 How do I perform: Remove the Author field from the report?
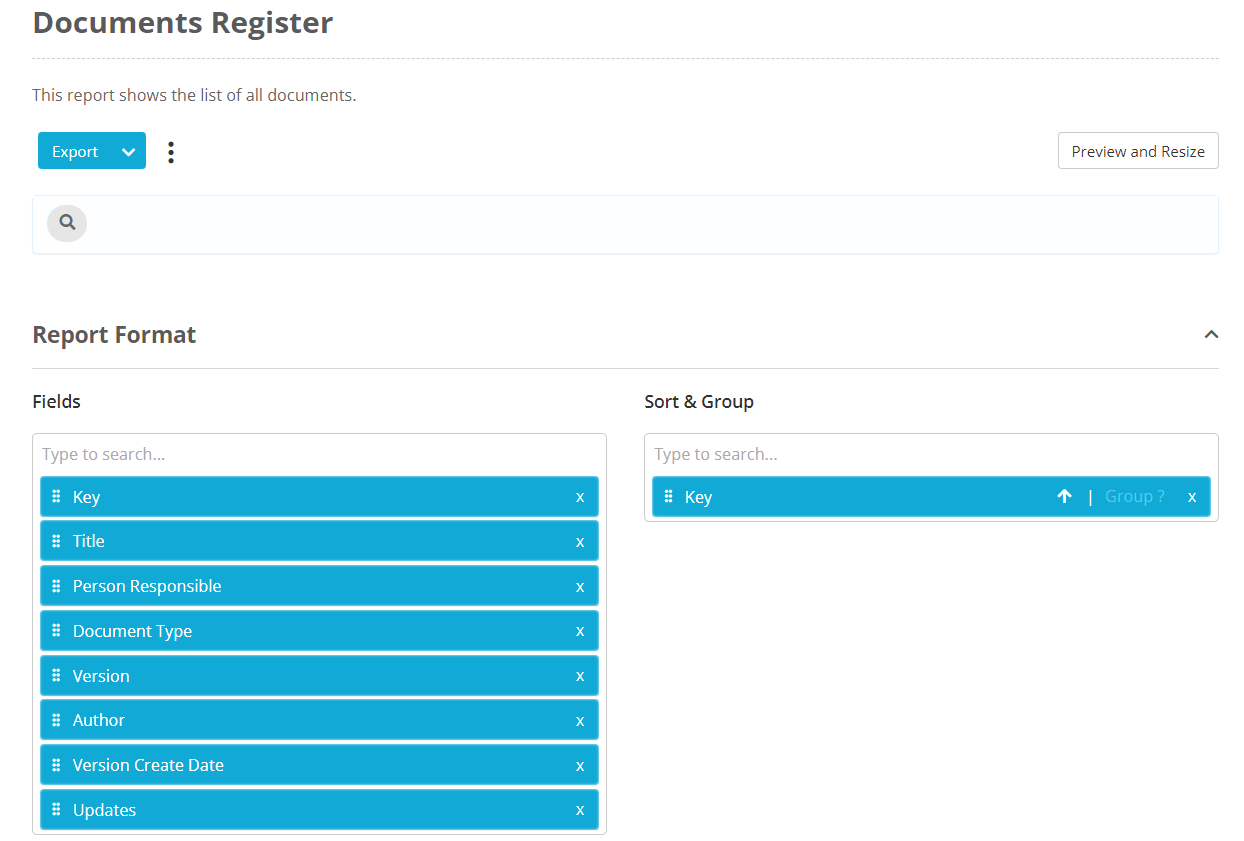pyautogui.click(x=580, y=720)
